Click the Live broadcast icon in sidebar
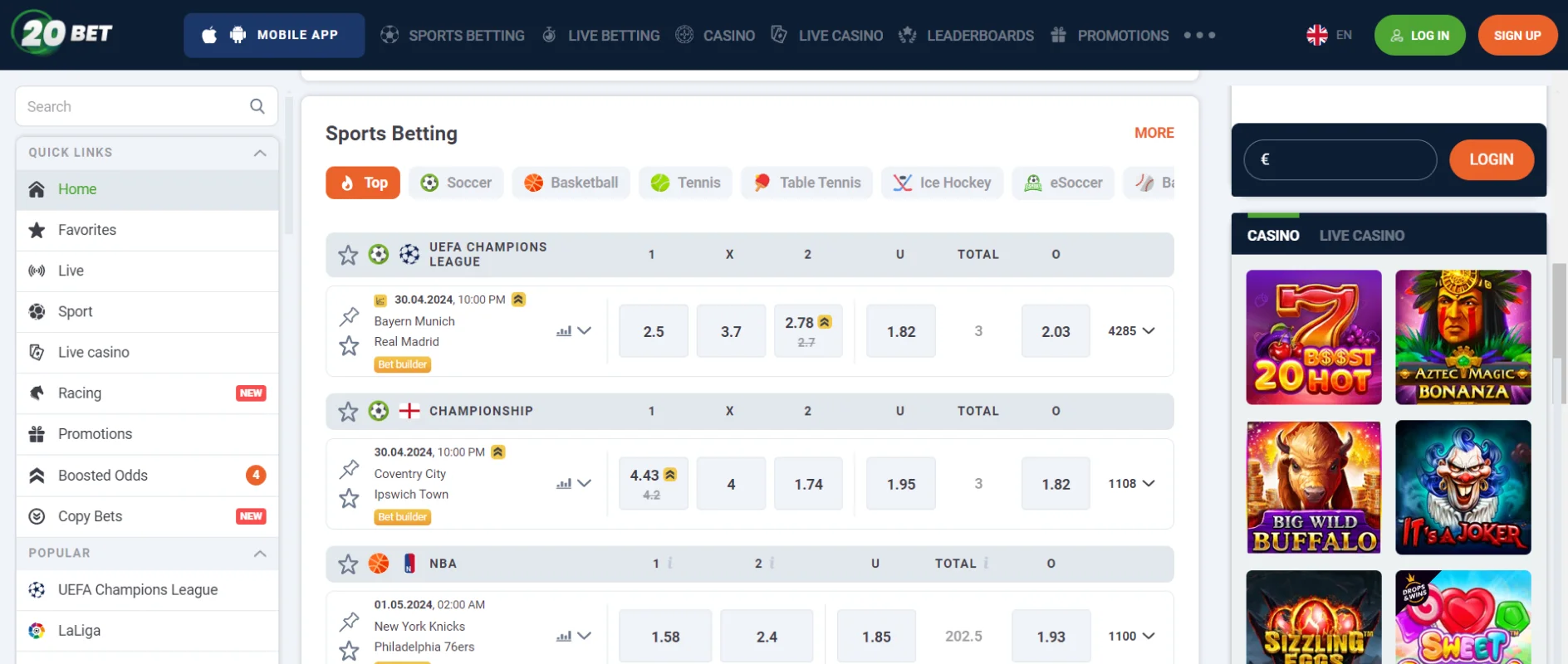This screenshot has width=1568, height=664. [x=37, y=271]
